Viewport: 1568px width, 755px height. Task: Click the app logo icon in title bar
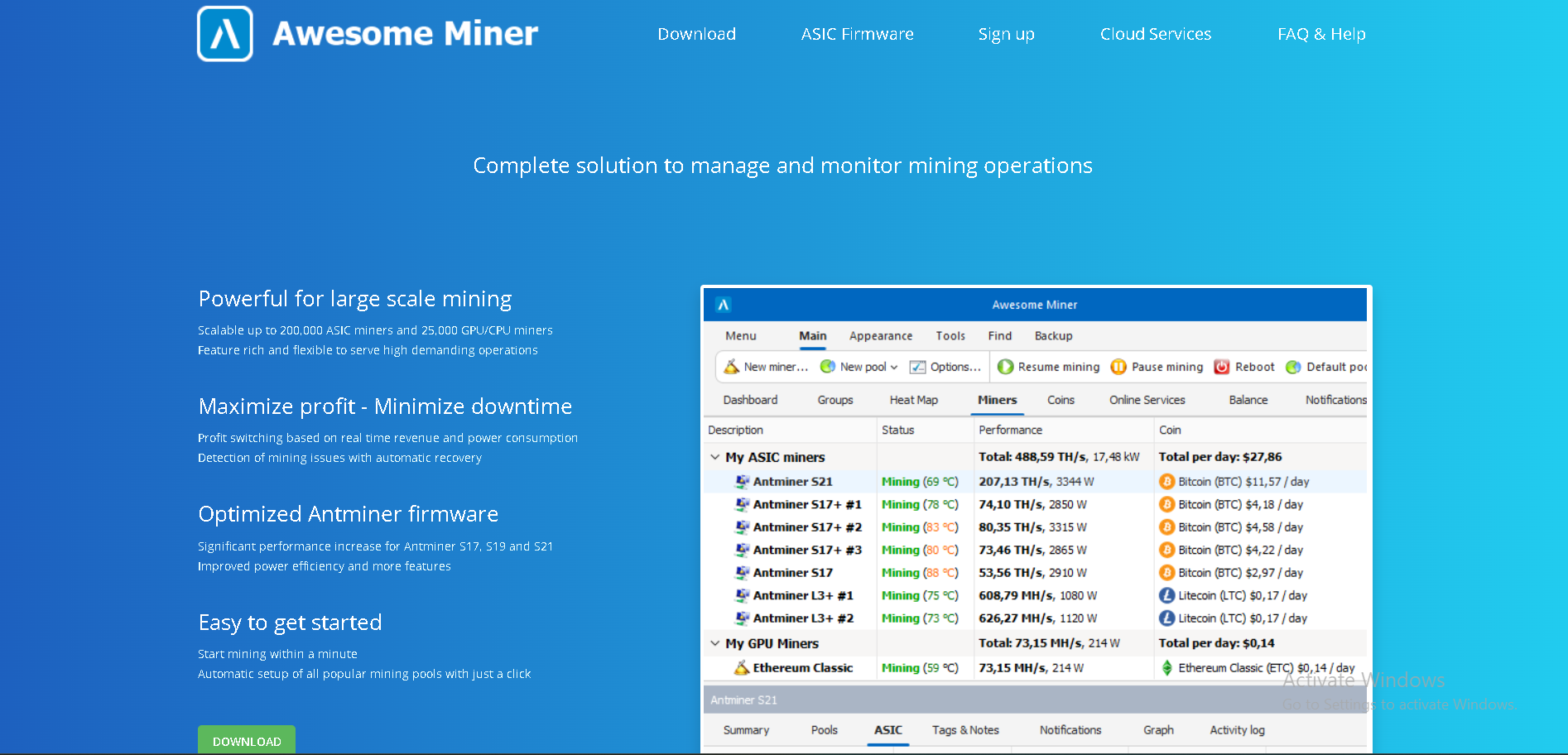[x=723, y=305]
